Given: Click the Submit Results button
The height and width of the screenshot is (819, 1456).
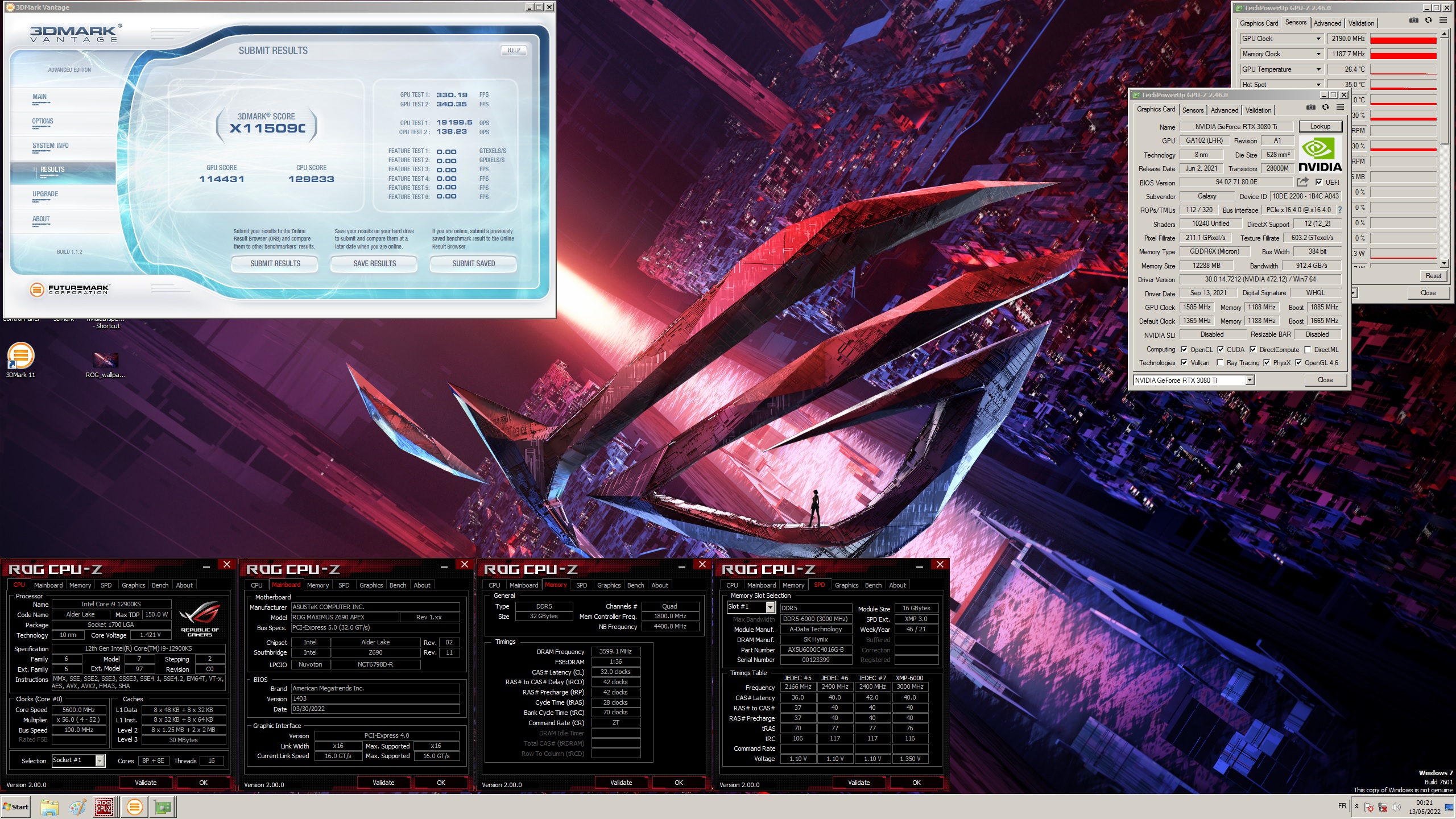Looking at the screenshot, I should point(275,263).
